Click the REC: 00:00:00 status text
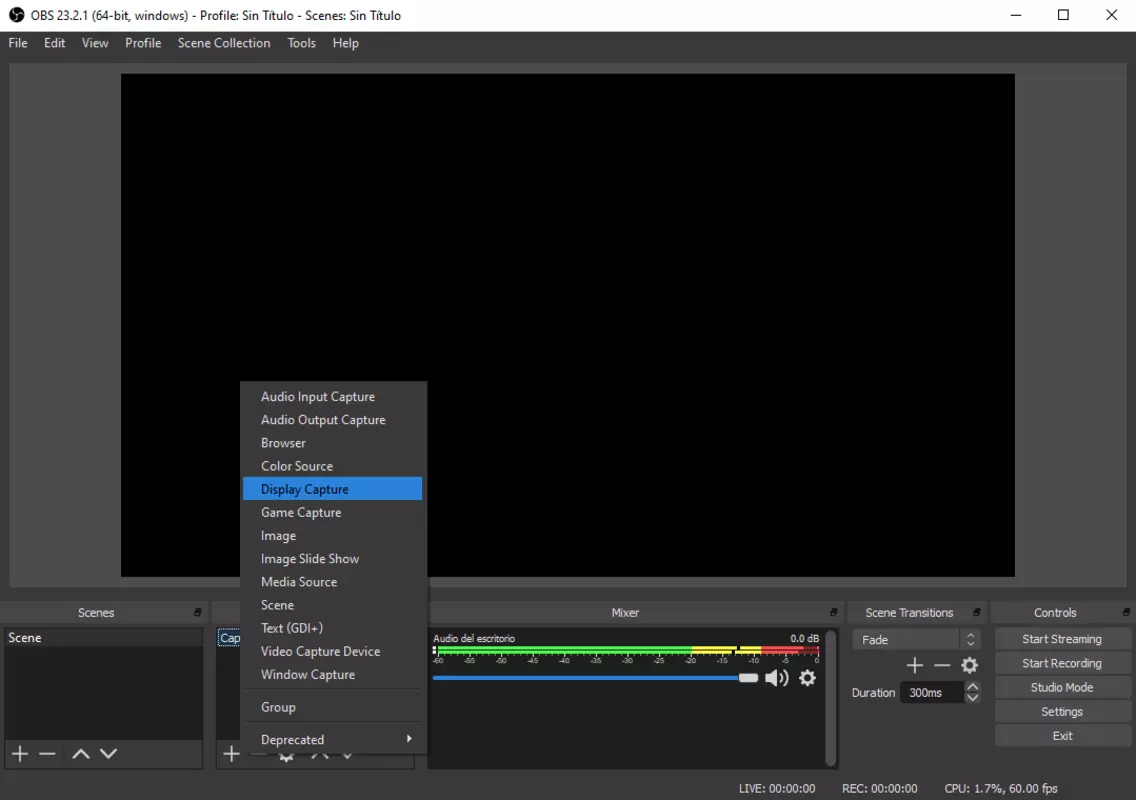Screen dimensions: 1136x800 [880, 788]
